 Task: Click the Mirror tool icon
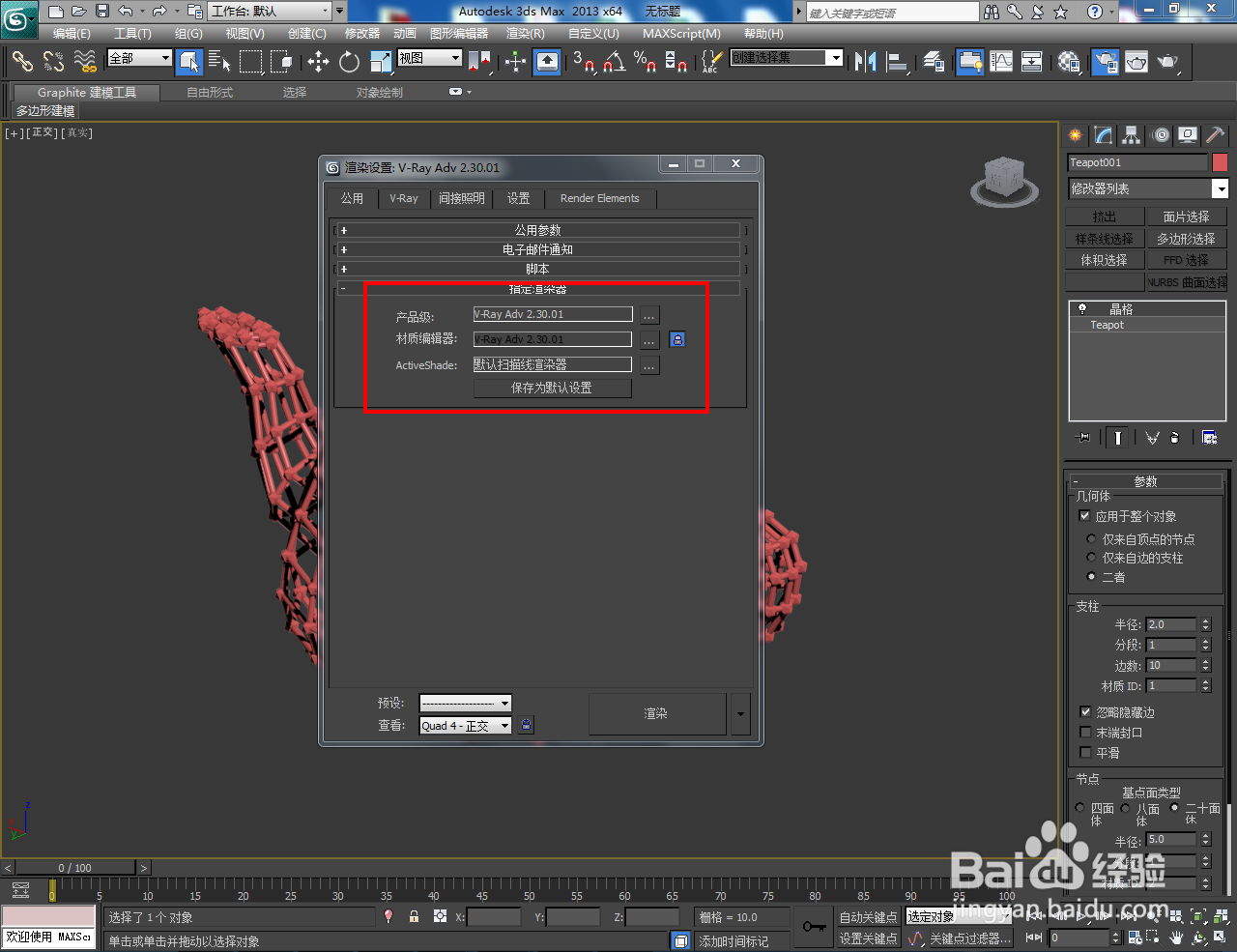865,62
